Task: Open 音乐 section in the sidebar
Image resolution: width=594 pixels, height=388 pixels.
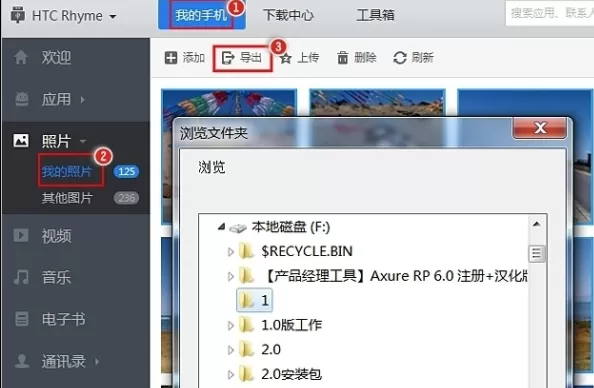Action: click(x=56, y=277)
